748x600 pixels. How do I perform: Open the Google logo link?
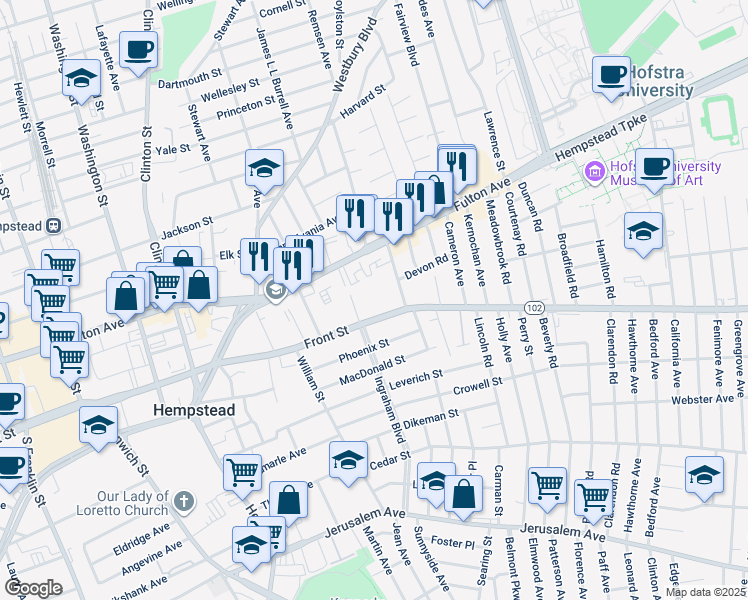[33, 587]
